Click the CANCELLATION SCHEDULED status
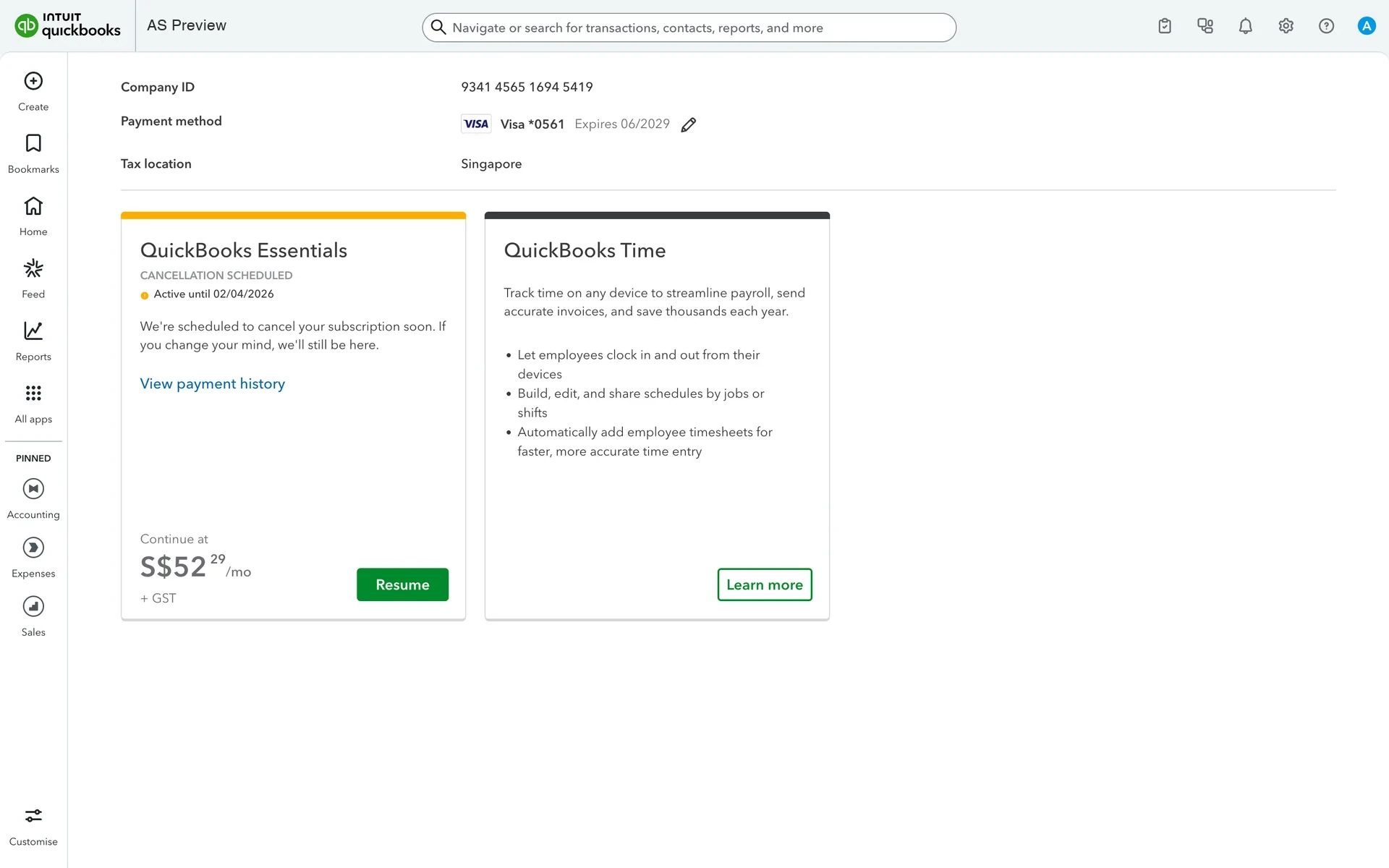This screenshot has height=868, width=1389. point(216,276)
